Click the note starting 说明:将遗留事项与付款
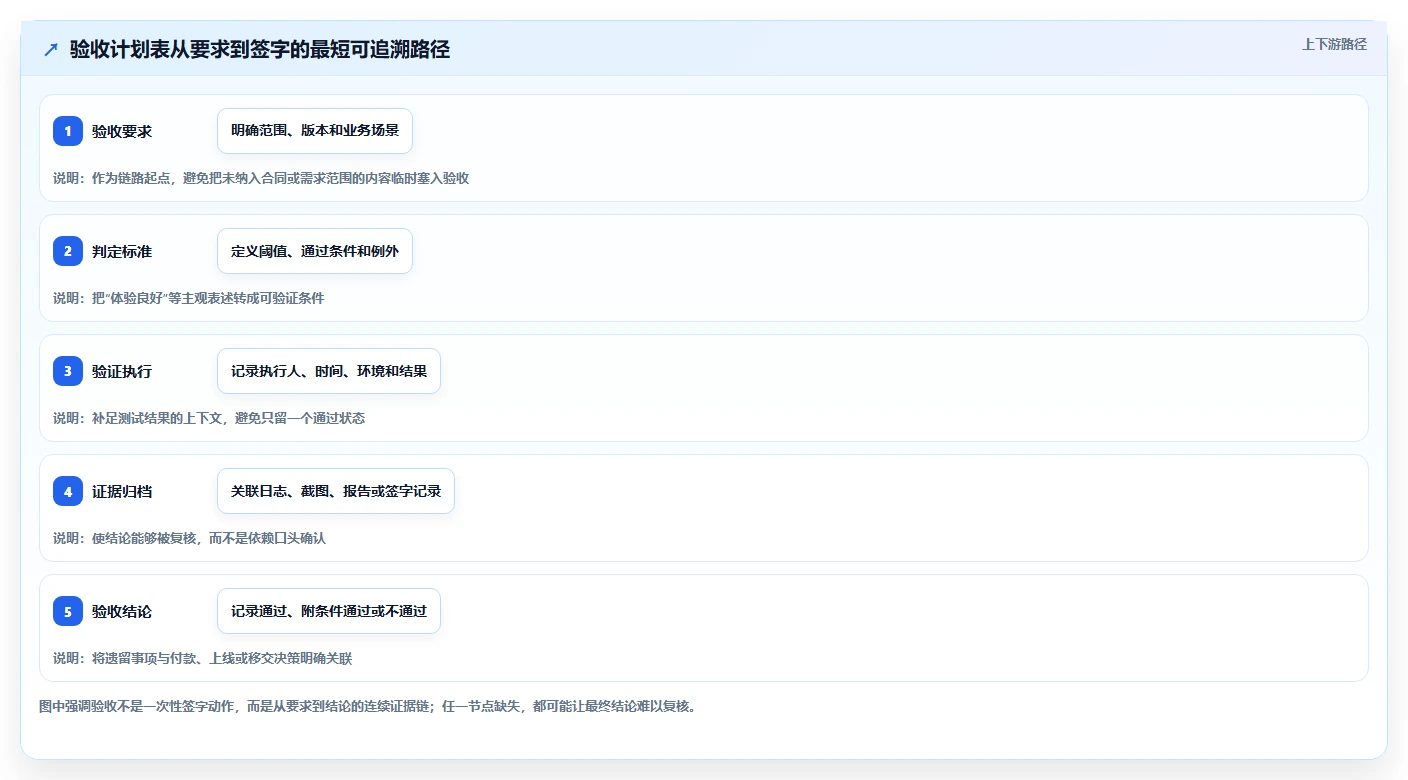This screenshot has width=1408, height=780. [202, 658]
